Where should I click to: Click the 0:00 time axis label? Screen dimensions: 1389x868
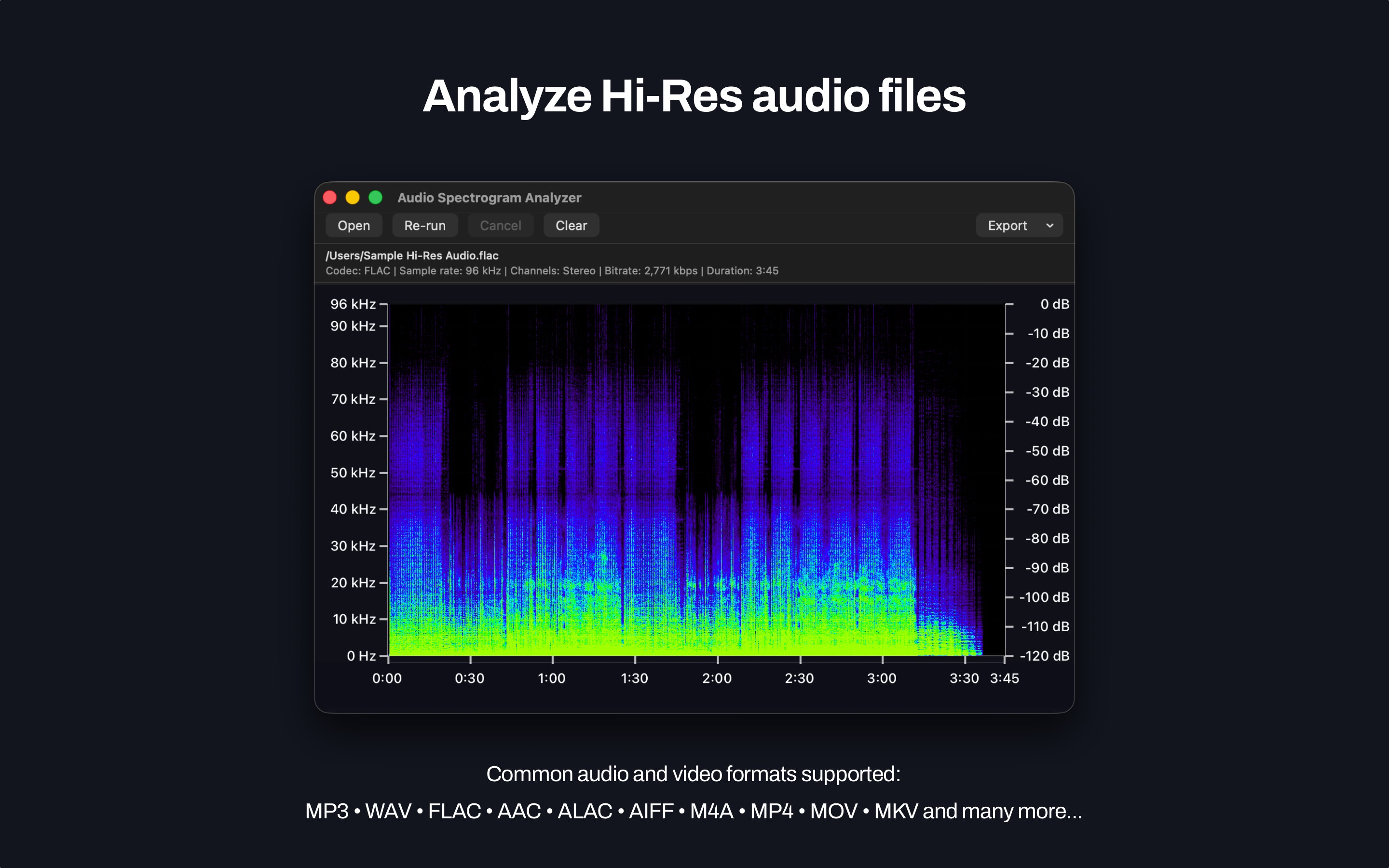click(x=387, y=678)
